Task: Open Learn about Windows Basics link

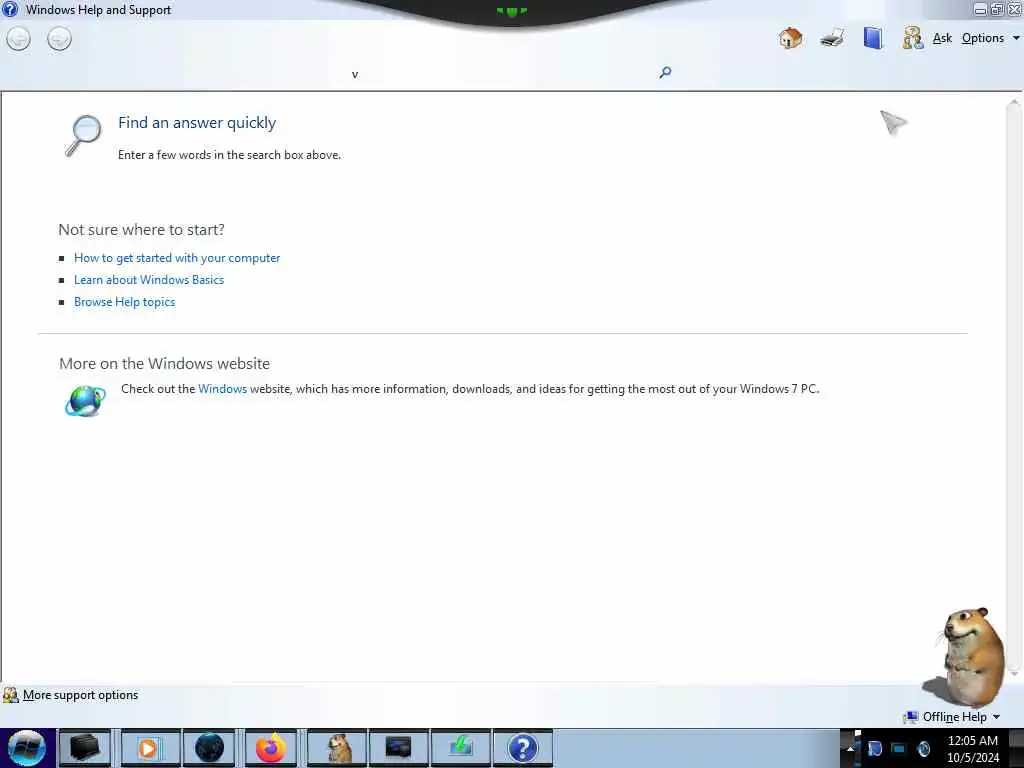Action: click(x=149, y=280)
